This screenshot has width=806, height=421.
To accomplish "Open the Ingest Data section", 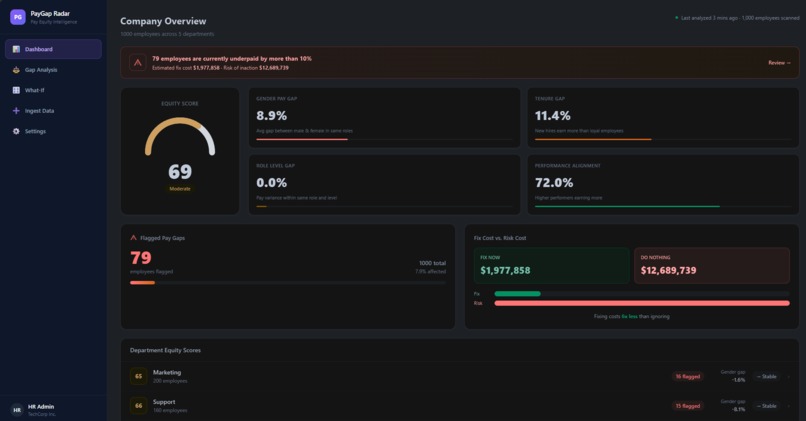I will pyautogui.click(x=53, y=111).
